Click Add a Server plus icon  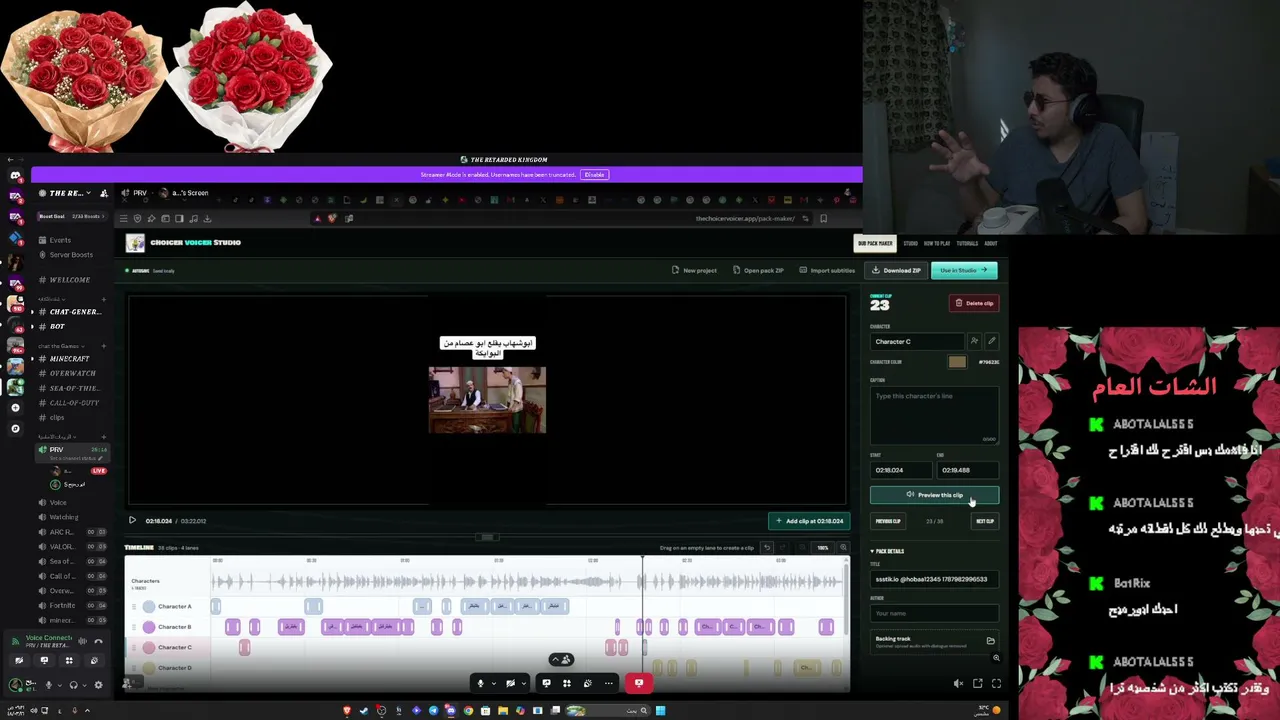(15, 408)
